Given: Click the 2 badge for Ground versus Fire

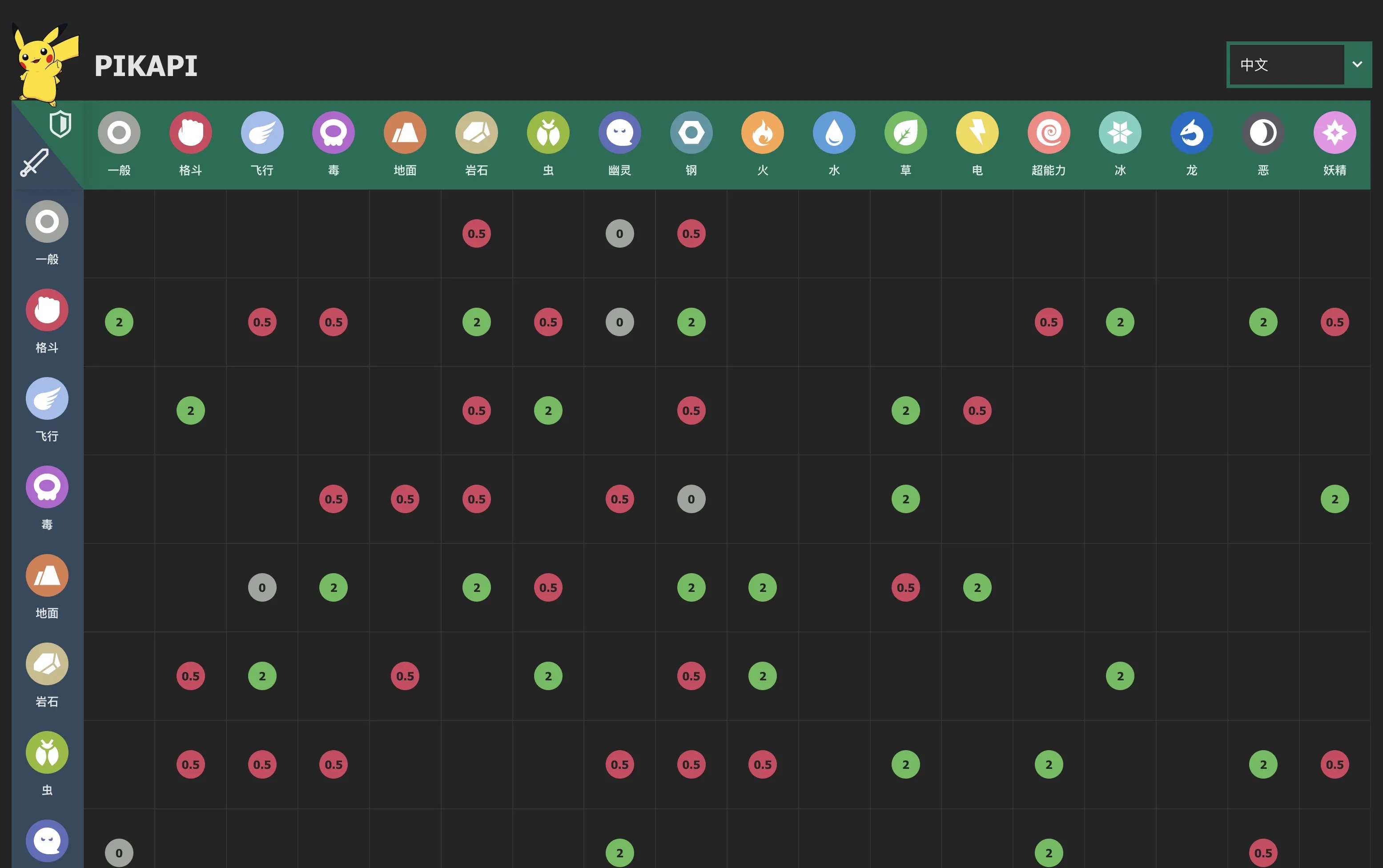Looking at the screenshot, I should point(763,587).
